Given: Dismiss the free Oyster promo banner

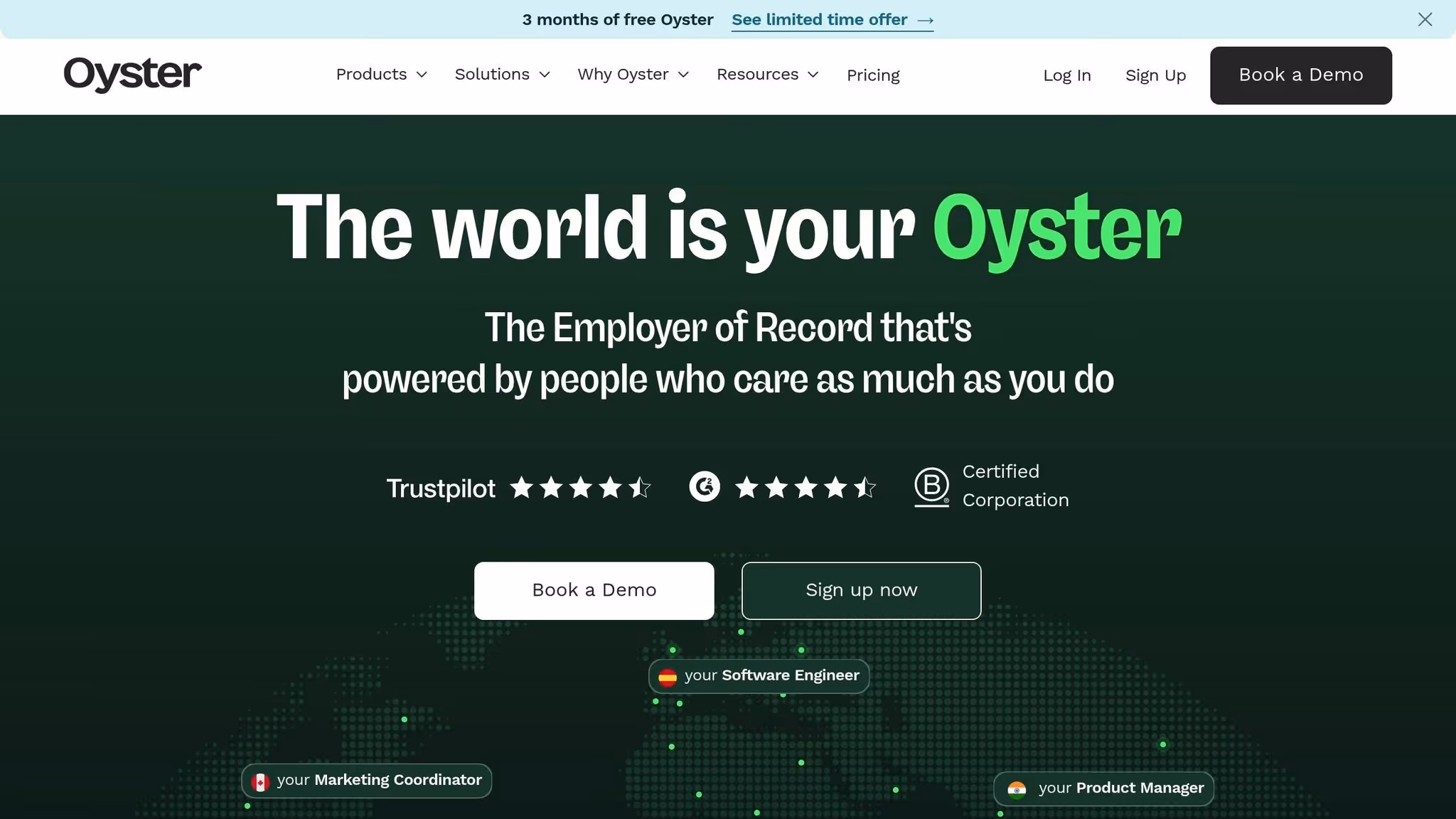Looking at the screenshot, I should (1426, 19).
